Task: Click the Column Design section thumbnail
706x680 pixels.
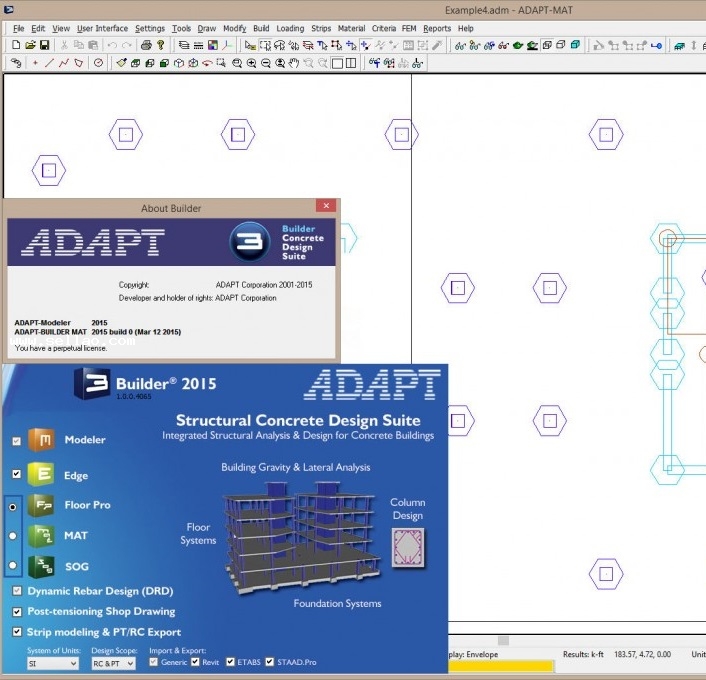Action: 408,548
